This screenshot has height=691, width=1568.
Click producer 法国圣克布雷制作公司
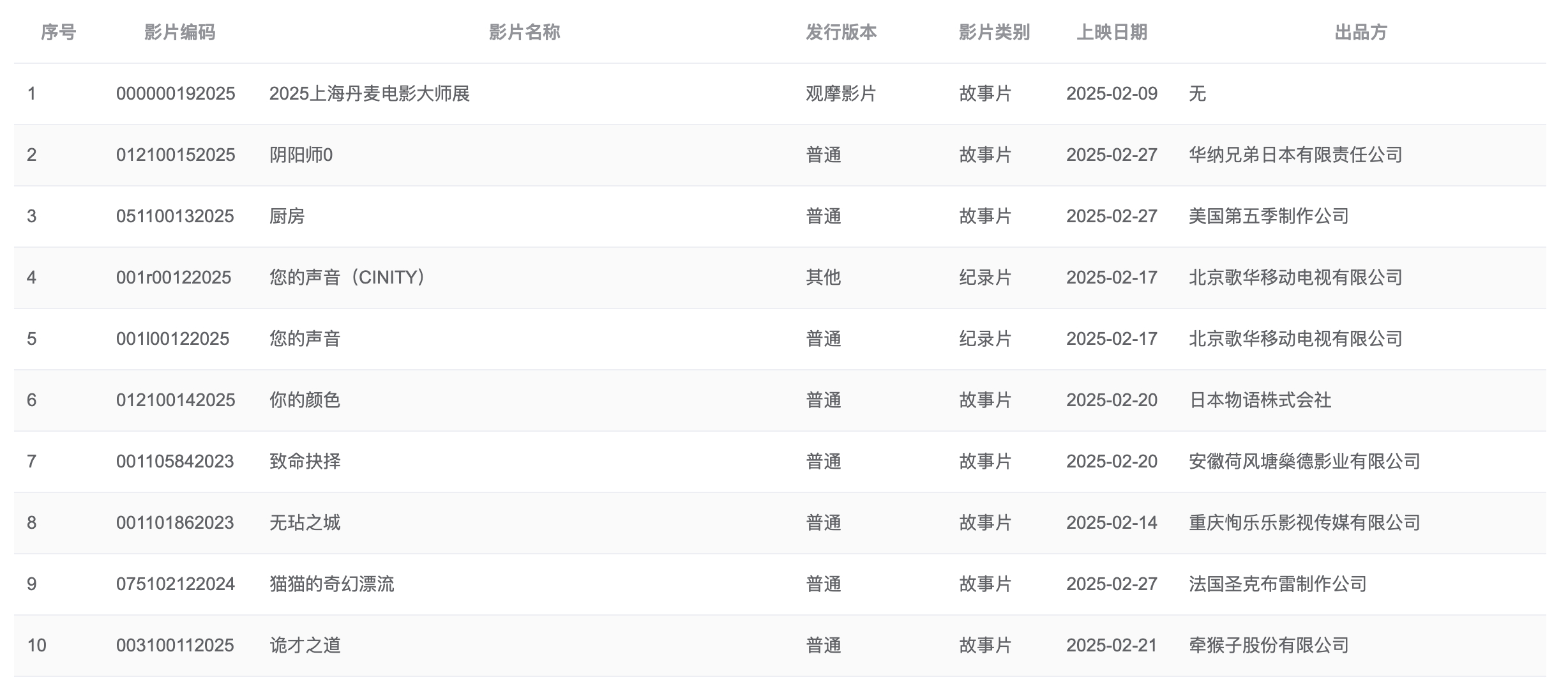coord(1278,584)
